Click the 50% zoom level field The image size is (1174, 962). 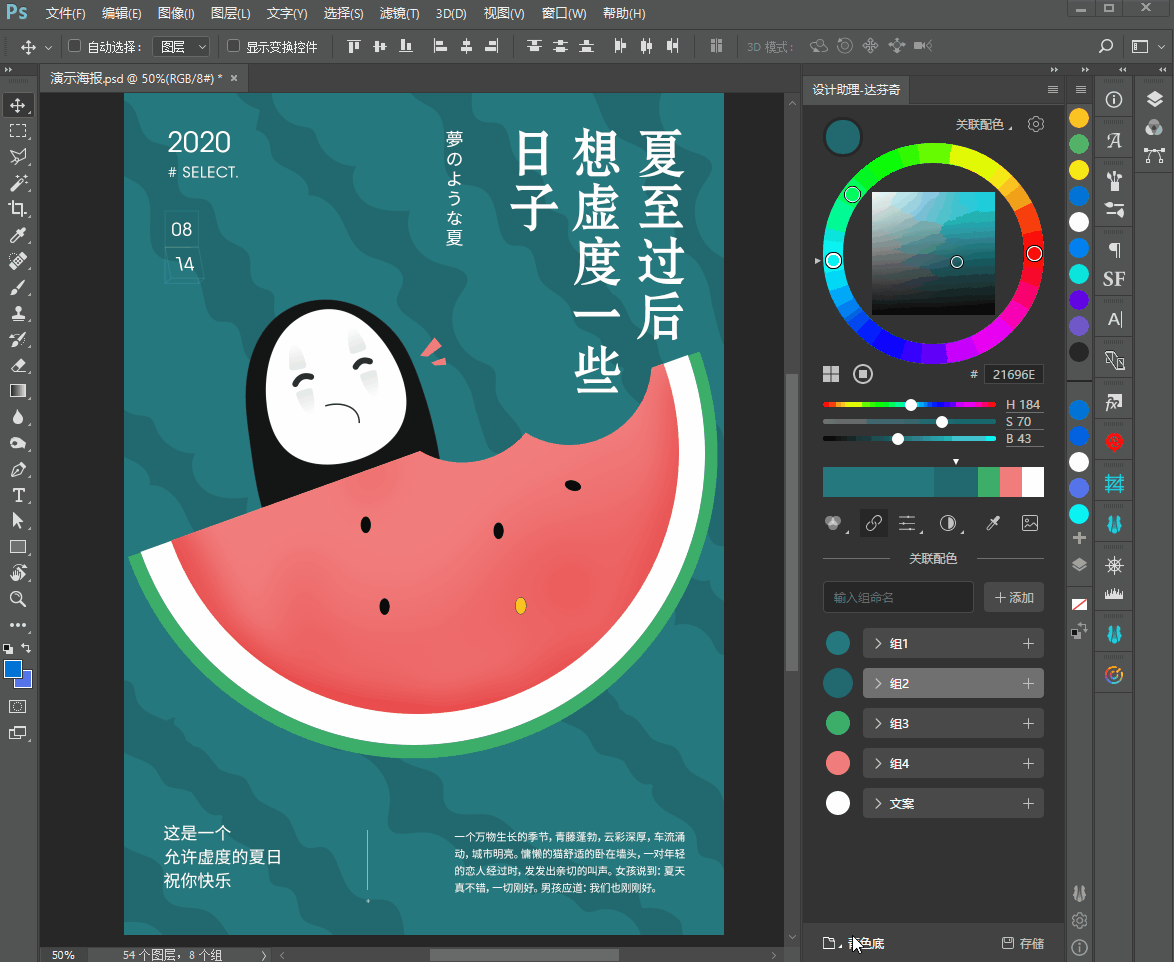pyautogui.click(x=64, y=955)
